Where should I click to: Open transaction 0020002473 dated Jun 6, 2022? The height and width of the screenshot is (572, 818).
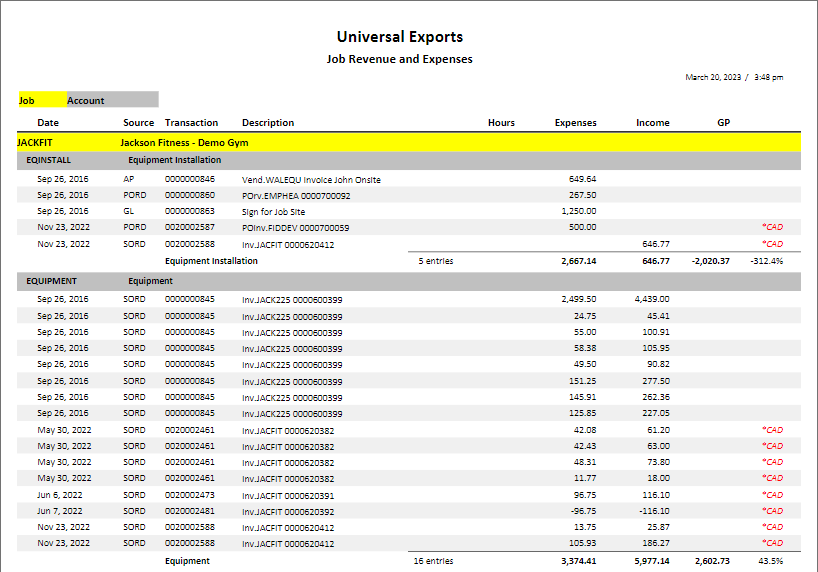(x=190, y=495)
